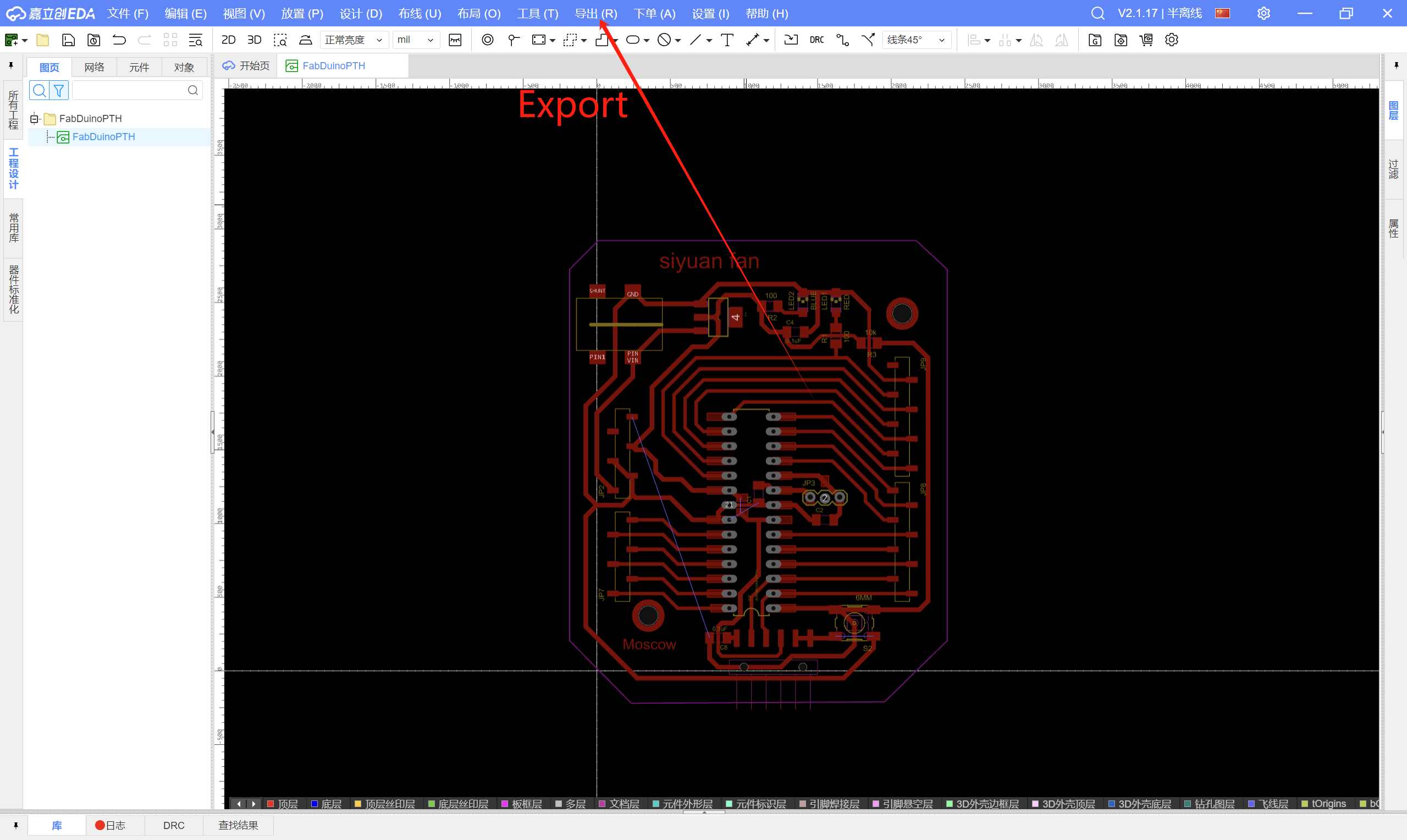Screen dimensions: 1407x840
Task: Select the dimension measurement tool
Action: [752, 40]
